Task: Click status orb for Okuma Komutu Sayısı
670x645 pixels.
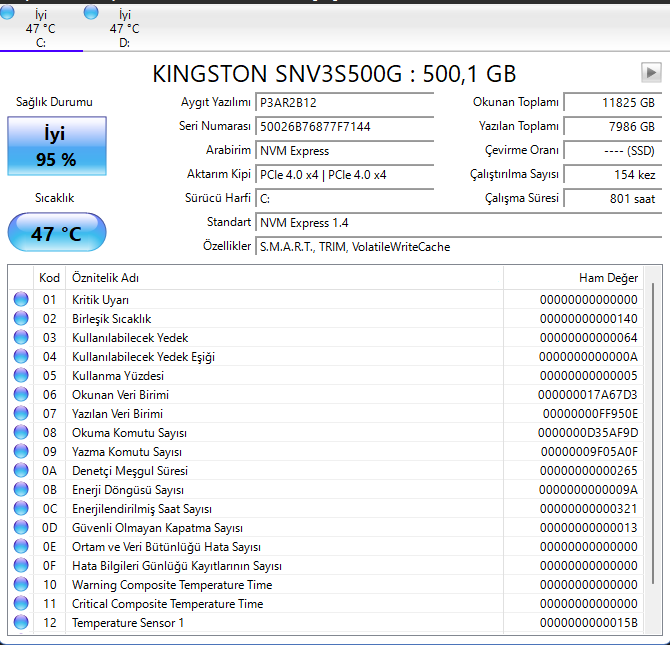Action: point(21,432)
